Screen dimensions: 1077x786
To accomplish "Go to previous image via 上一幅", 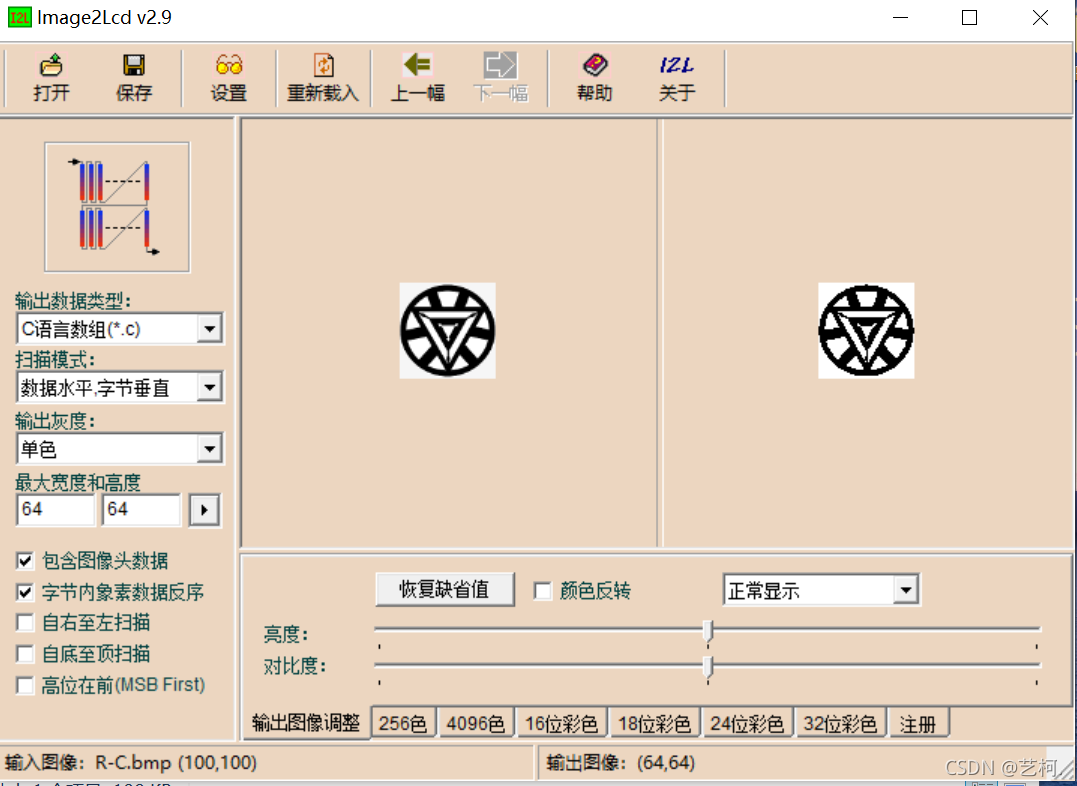I will (x=418, y=78).
